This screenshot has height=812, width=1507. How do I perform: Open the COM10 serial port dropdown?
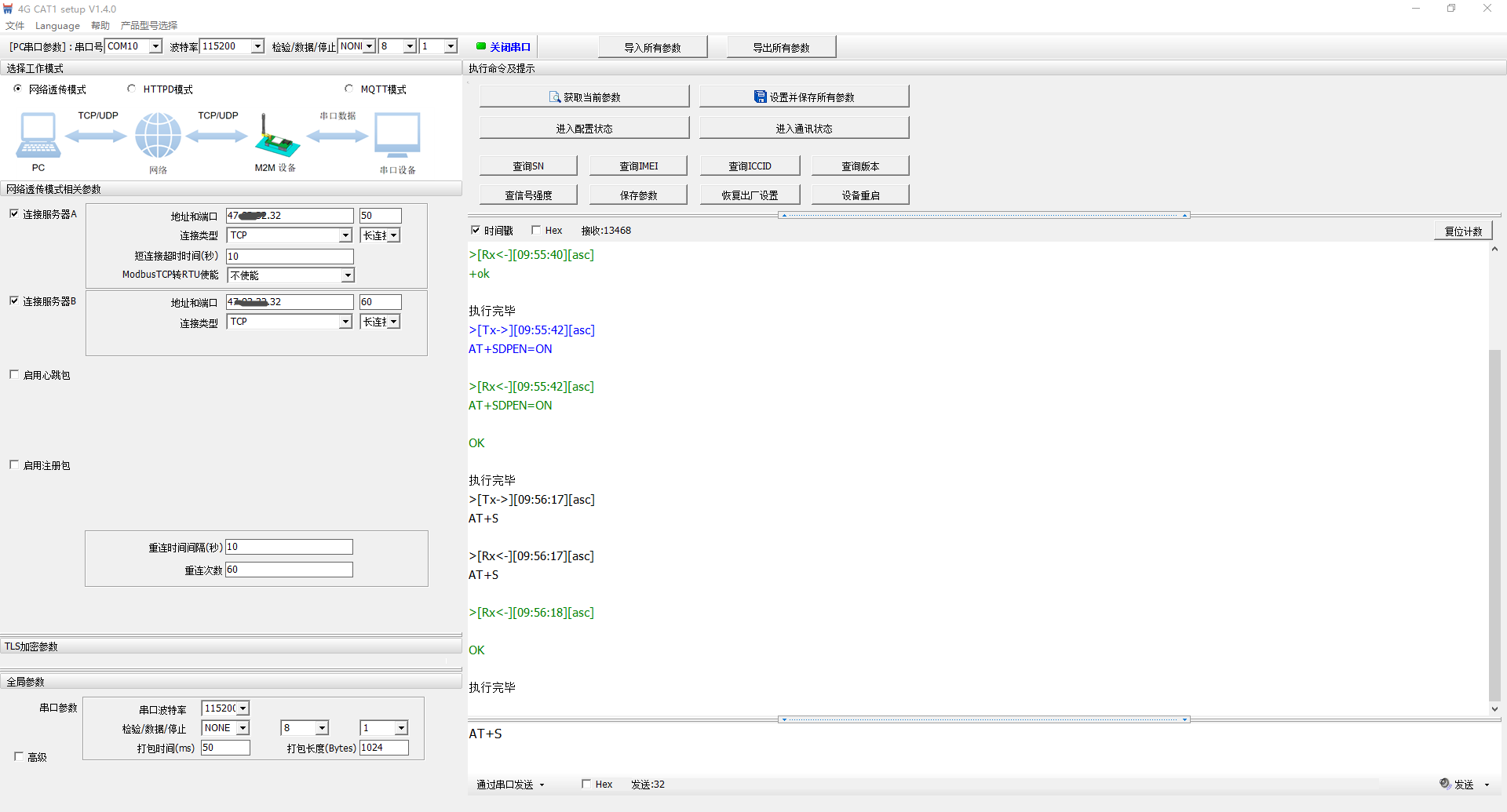(x=155, y=46)
